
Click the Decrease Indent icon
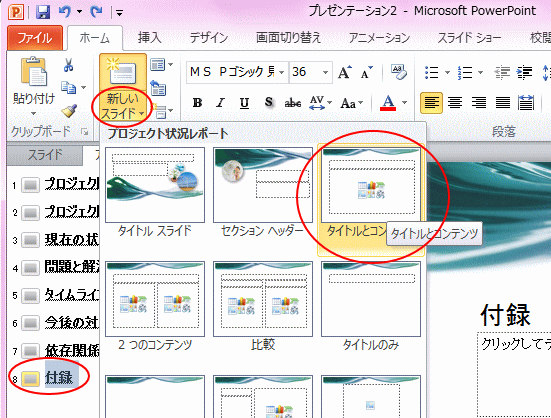click(x=502, y=73)
